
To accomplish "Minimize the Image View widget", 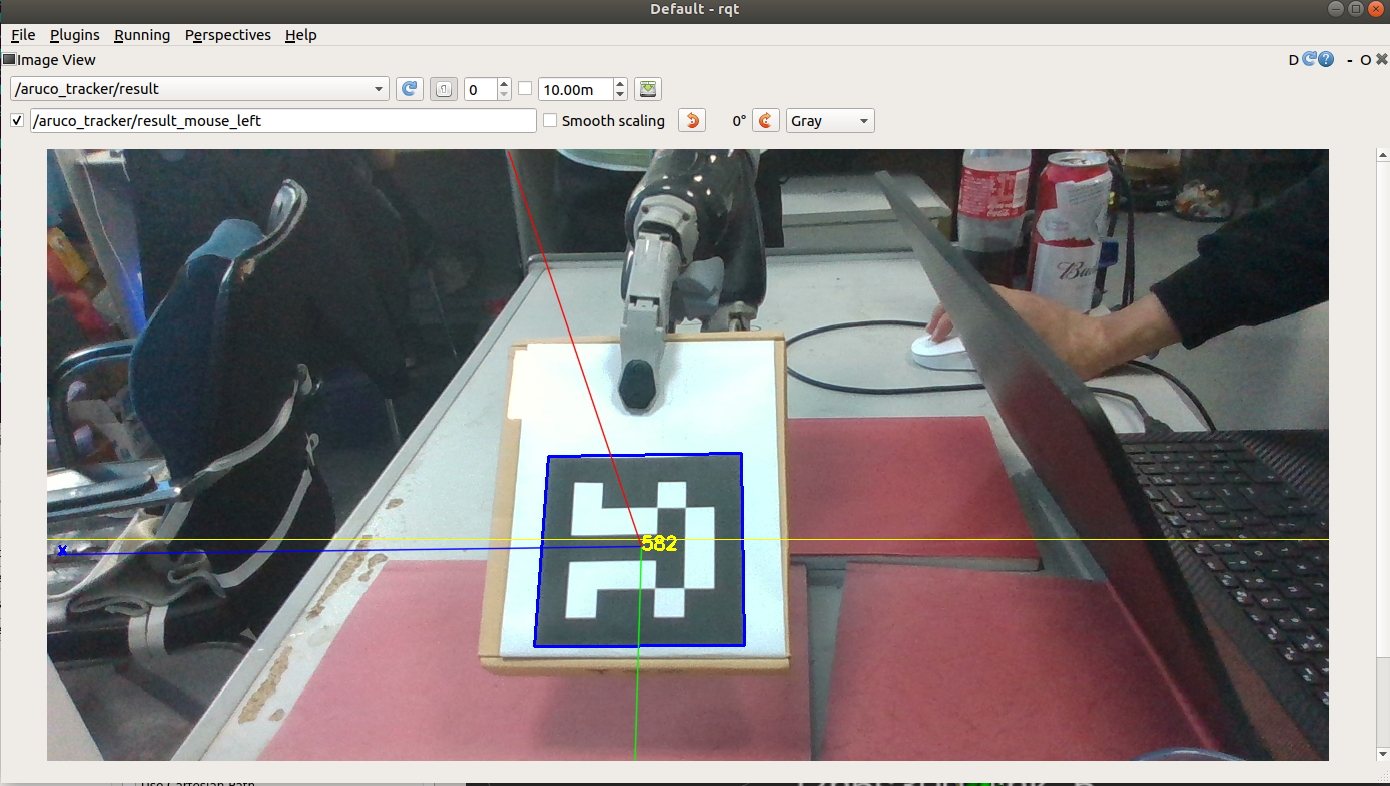I will pyautogui.click(x=1348, y=60).
